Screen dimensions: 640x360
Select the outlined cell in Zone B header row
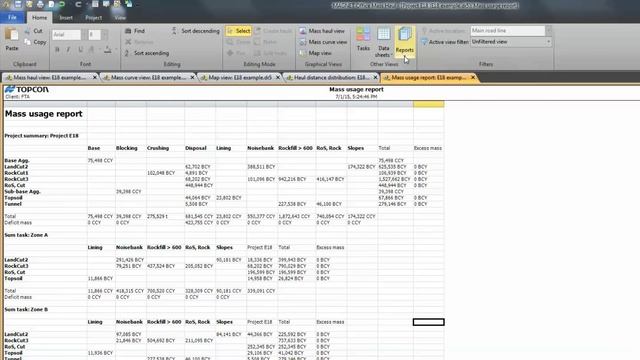coord(429,322)
